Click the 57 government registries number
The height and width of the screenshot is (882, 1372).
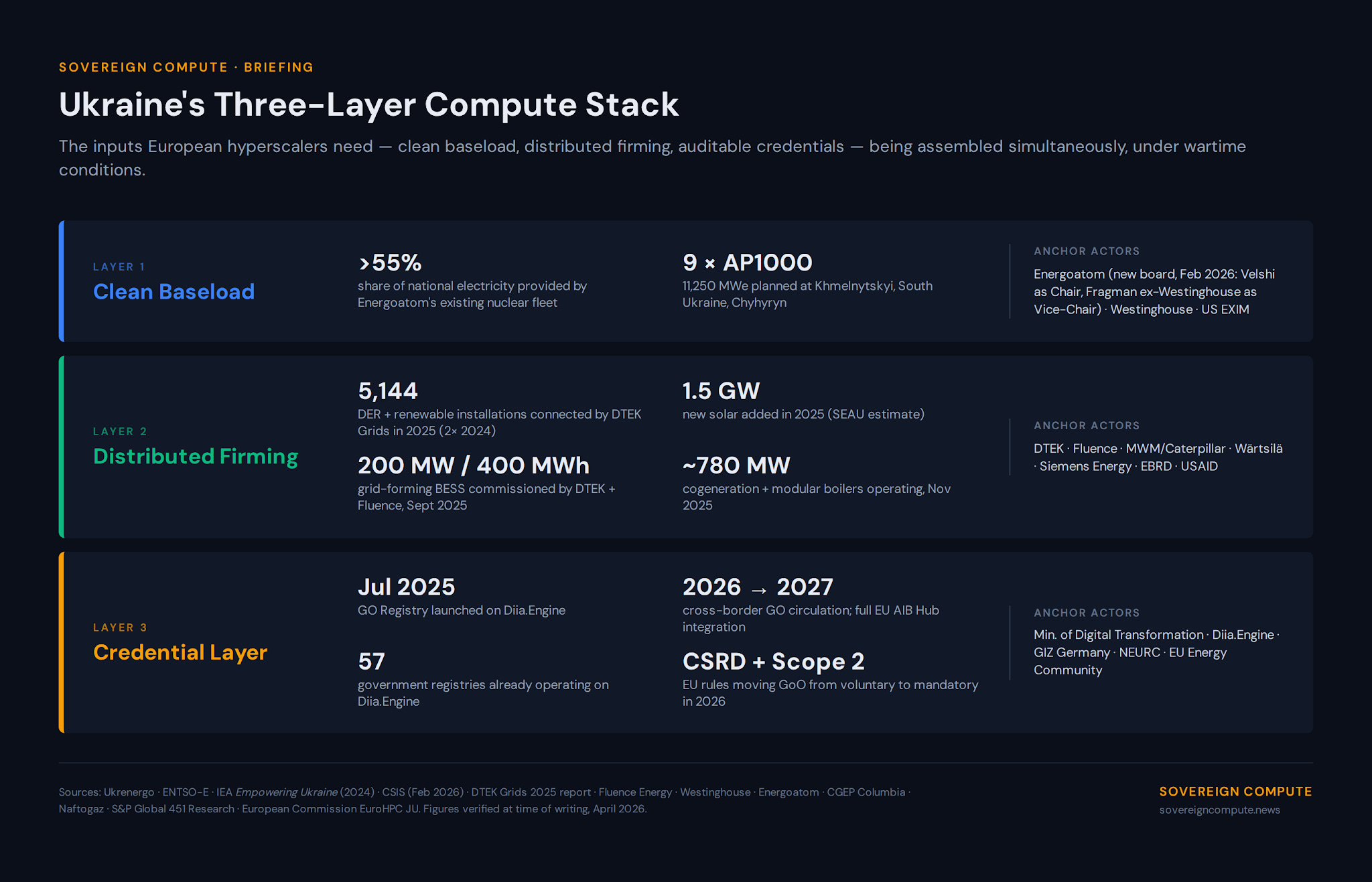pyautogui.click(x=371, y=662)
